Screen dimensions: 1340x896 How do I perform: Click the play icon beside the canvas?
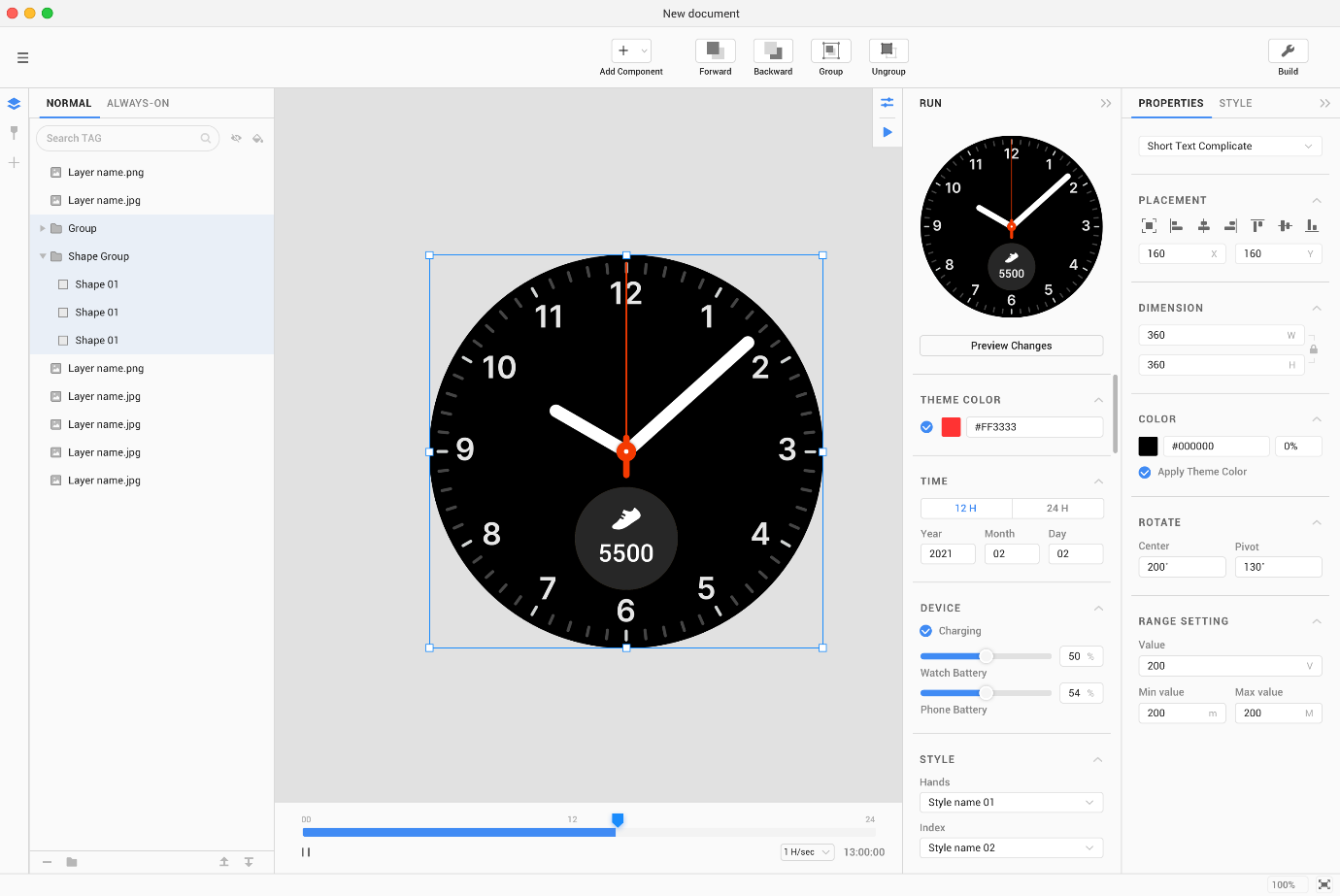(x=888, y=132)
